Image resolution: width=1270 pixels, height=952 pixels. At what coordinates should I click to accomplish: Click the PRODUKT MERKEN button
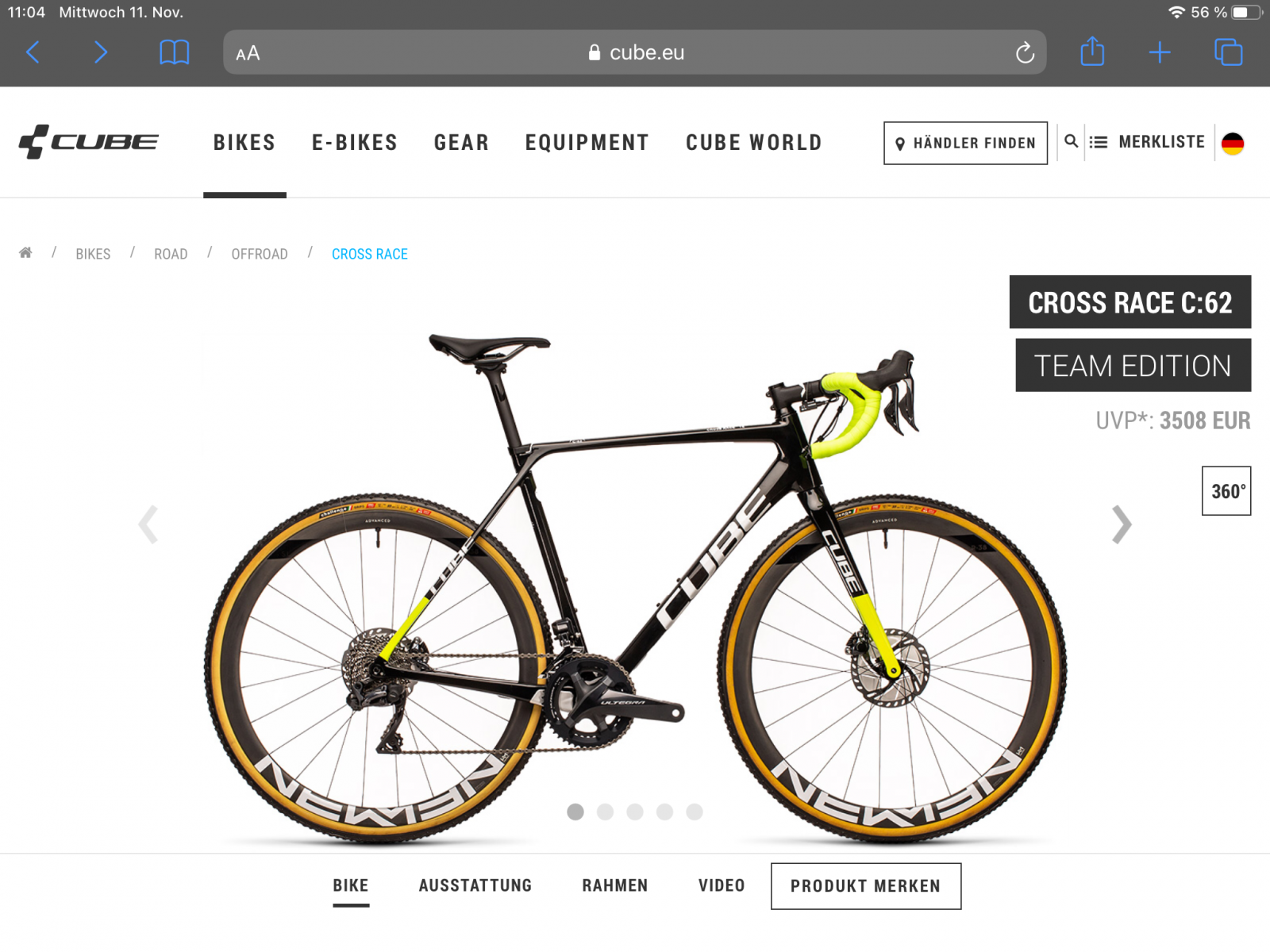(866, 886)
